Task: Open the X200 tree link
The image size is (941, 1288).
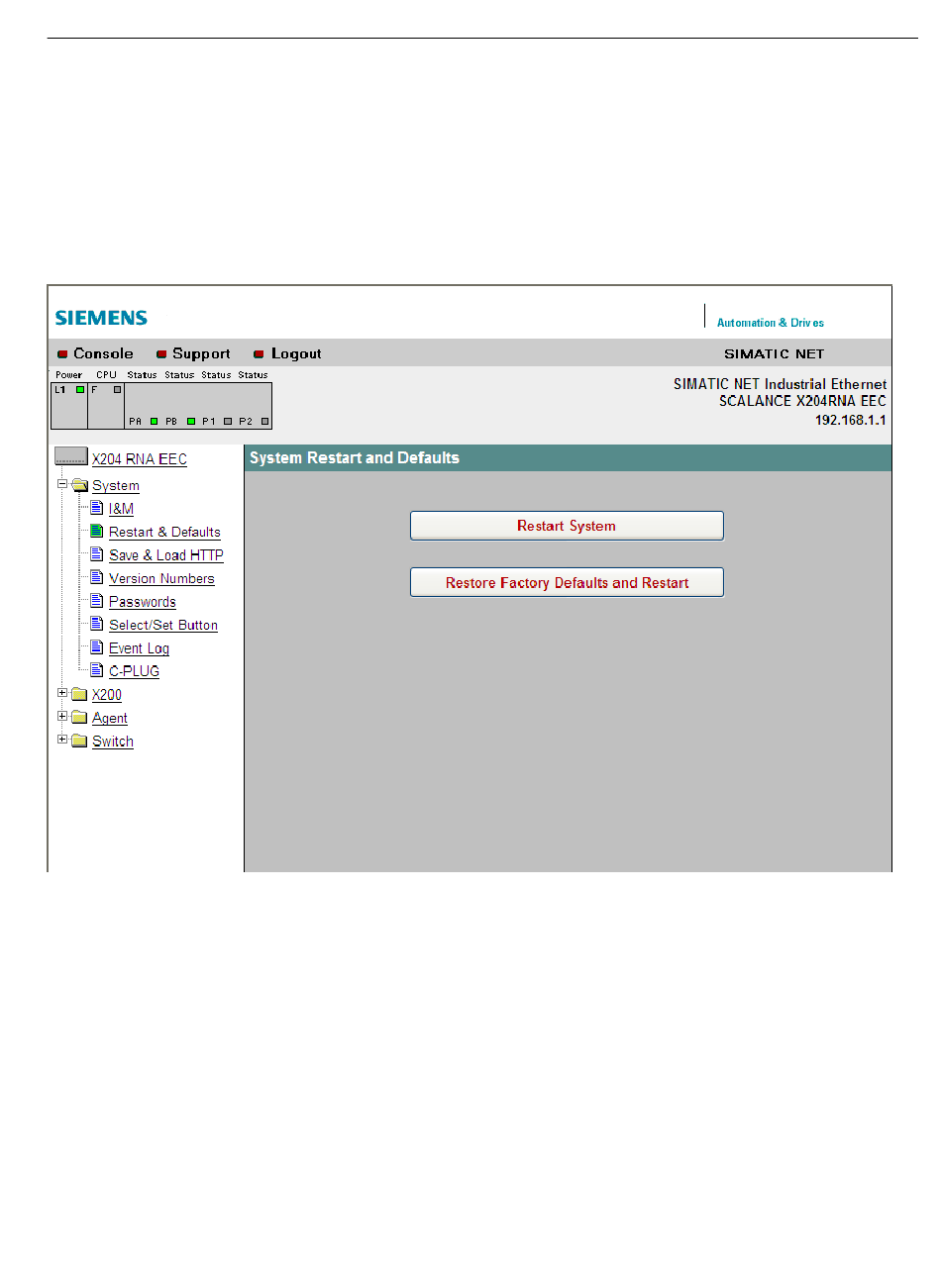Action: pyautogui.click(x=107, y=695)
